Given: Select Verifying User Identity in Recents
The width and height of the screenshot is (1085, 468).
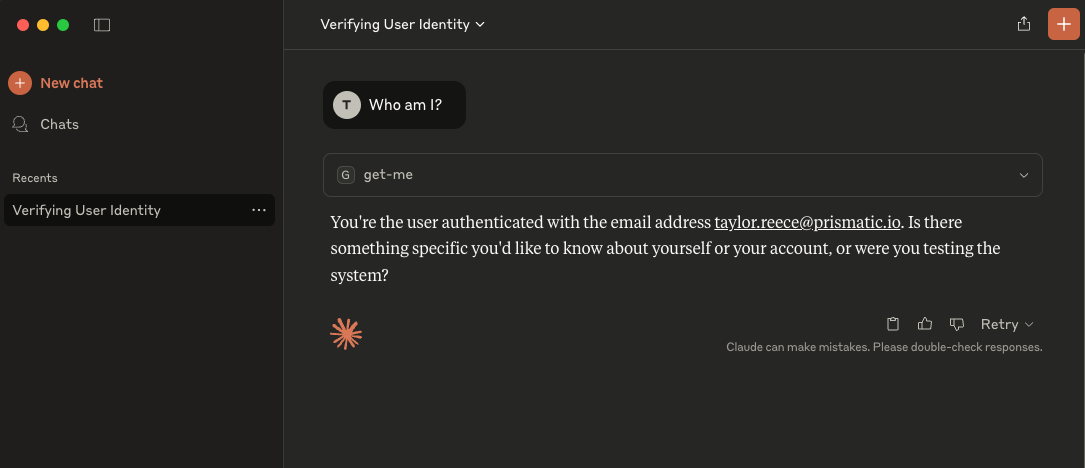Looking at the screenshot, I should tap(87, 210).
